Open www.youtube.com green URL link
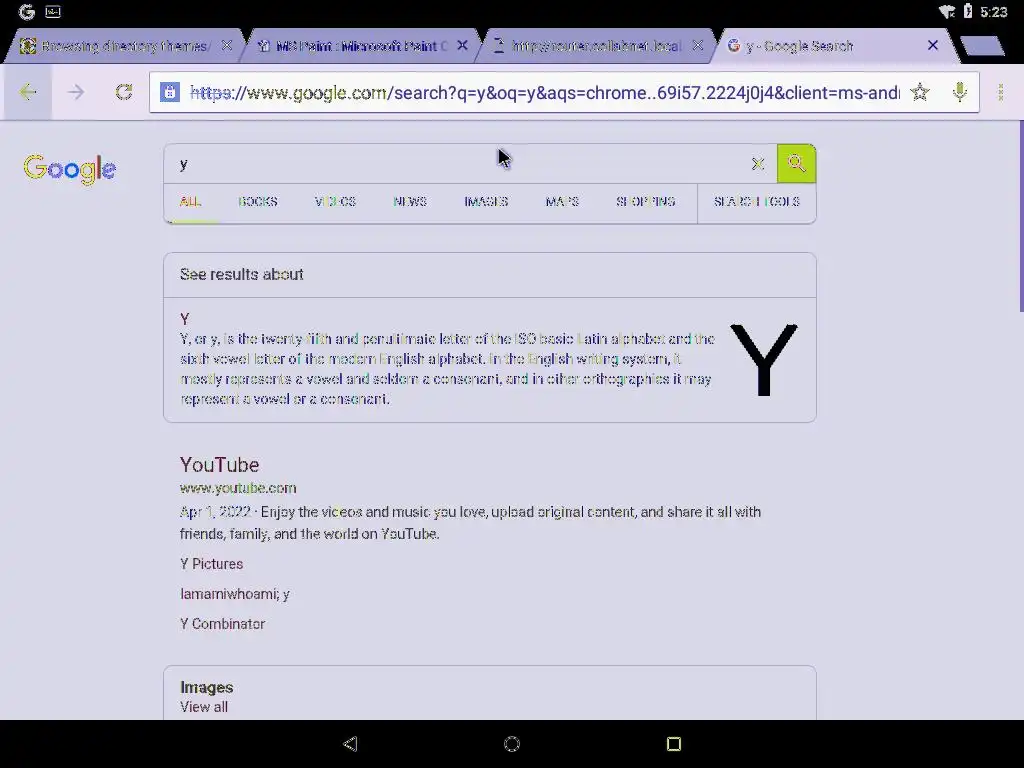This screenshot has height=768, width=1024. click(x=238, y=488)
